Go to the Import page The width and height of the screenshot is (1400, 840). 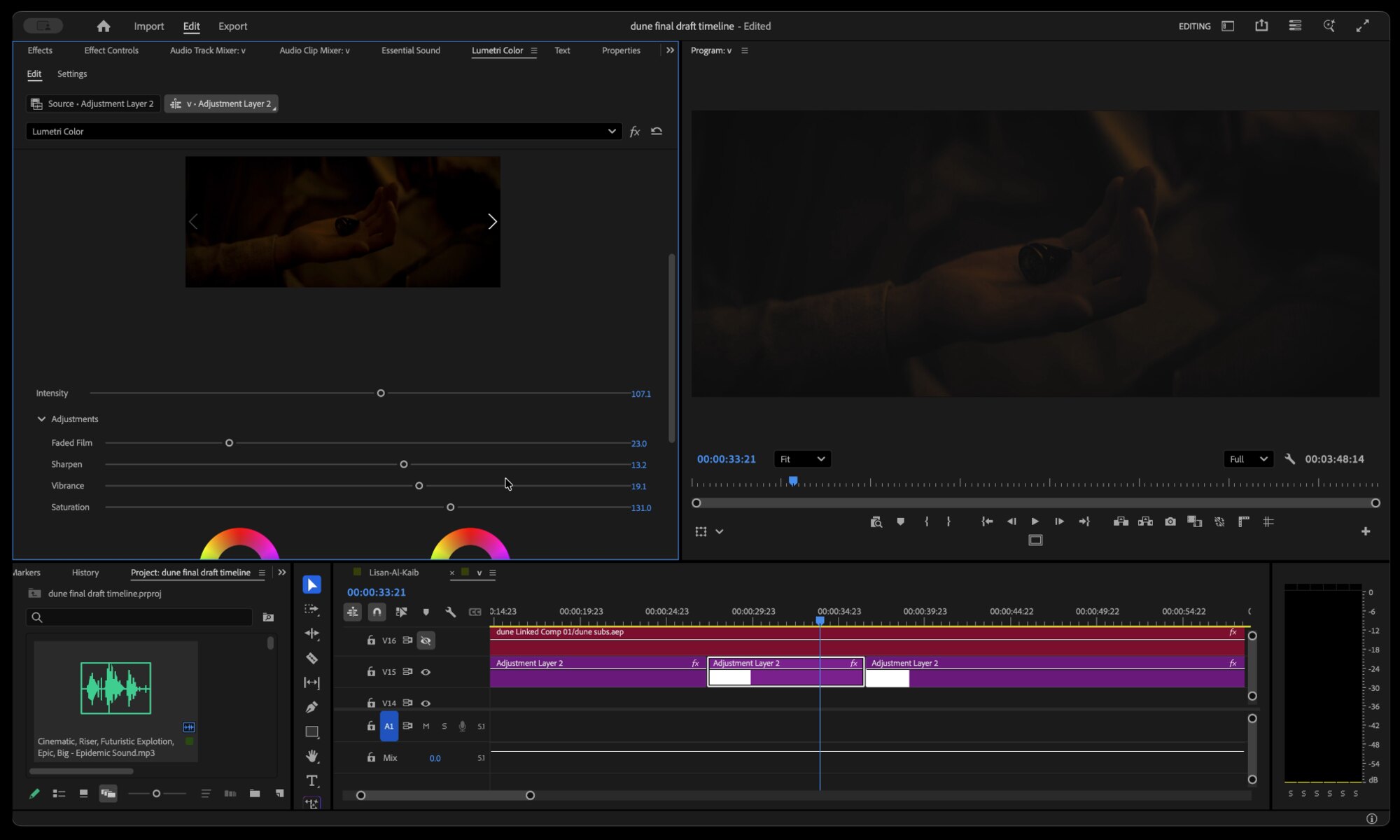coord(149,26)
